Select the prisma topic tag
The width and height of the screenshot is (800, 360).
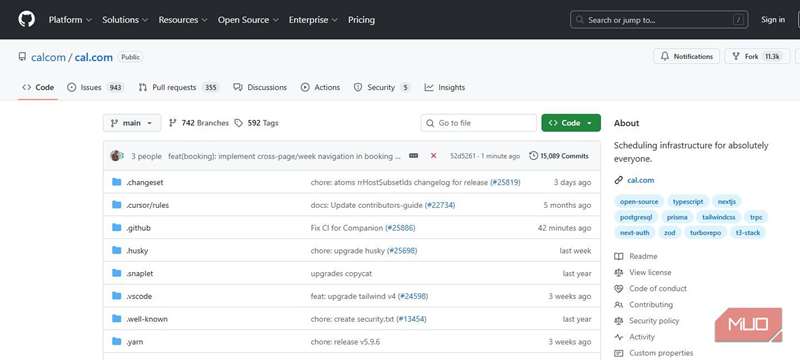(x=677, y=217)
